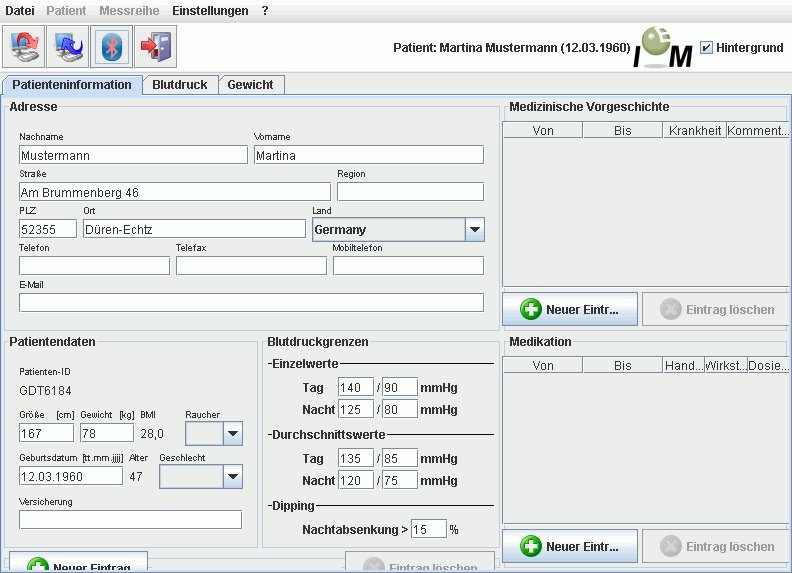Click the Von column header in Medizinische Vorgeschichte
Screen dimensions: 792x573
543,130
